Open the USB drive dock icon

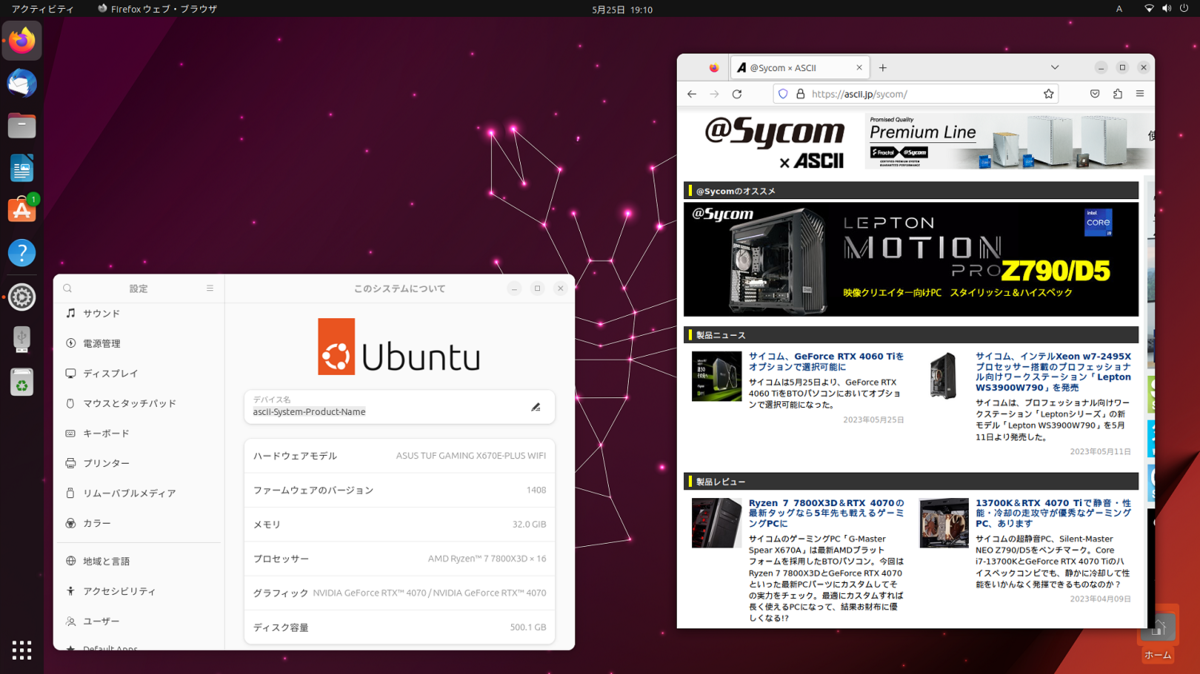tap(22, 338)
